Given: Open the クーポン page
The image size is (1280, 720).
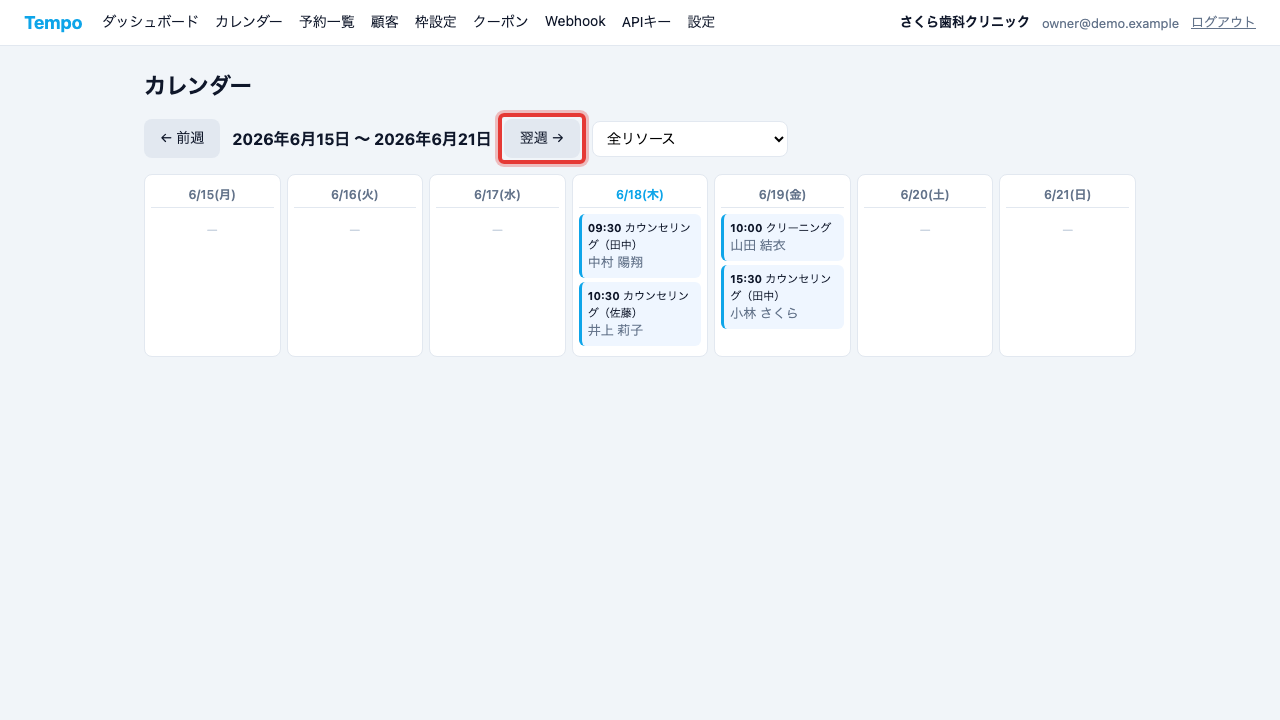Looking at the screenshot, I should (x=501, y=22).
